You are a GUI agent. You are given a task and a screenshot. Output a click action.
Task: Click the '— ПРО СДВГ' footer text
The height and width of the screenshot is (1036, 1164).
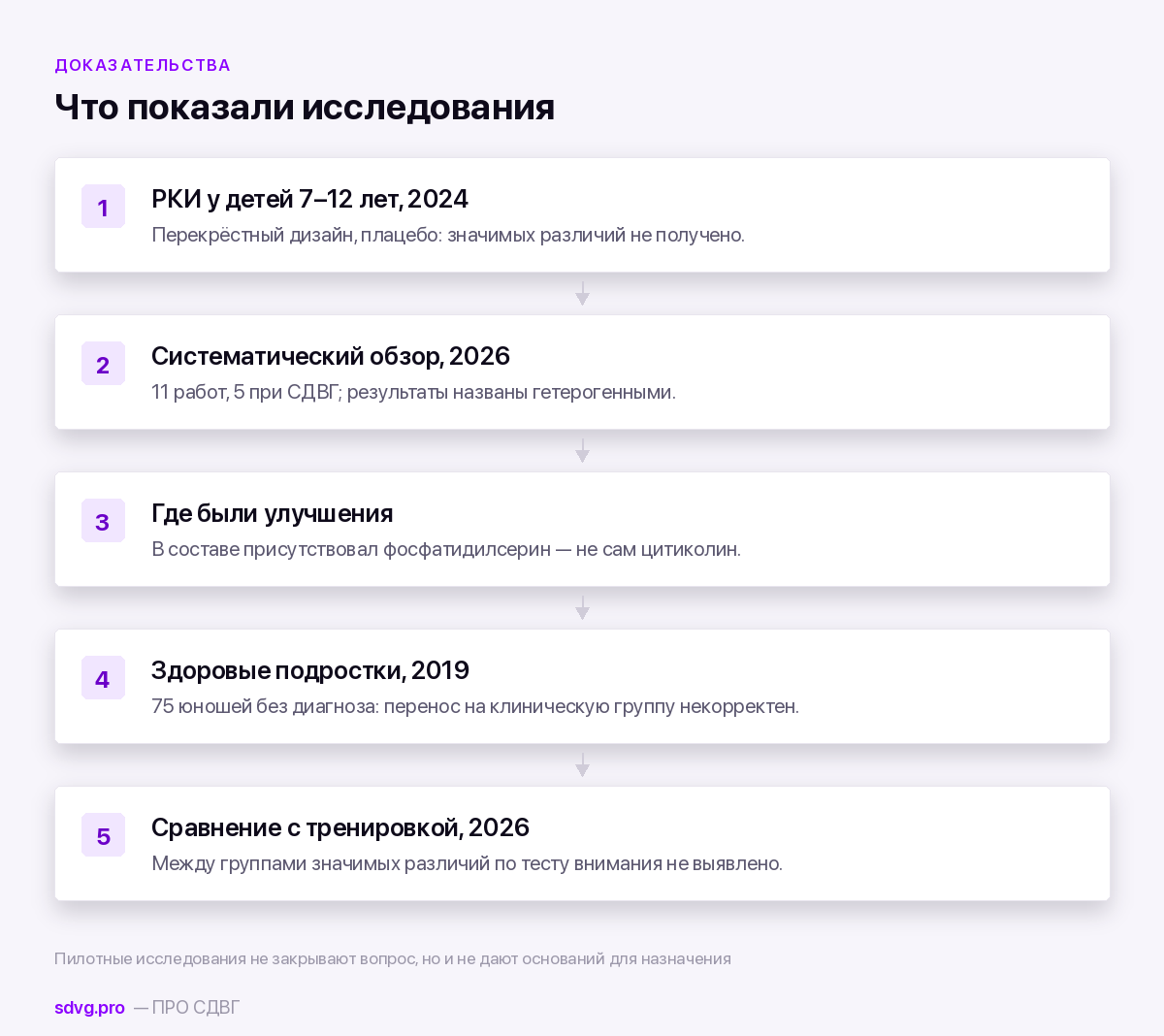(186, 1008)
